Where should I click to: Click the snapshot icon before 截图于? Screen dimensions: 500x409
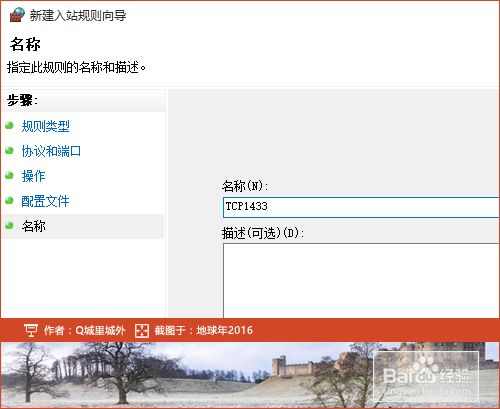click(142, 331)
